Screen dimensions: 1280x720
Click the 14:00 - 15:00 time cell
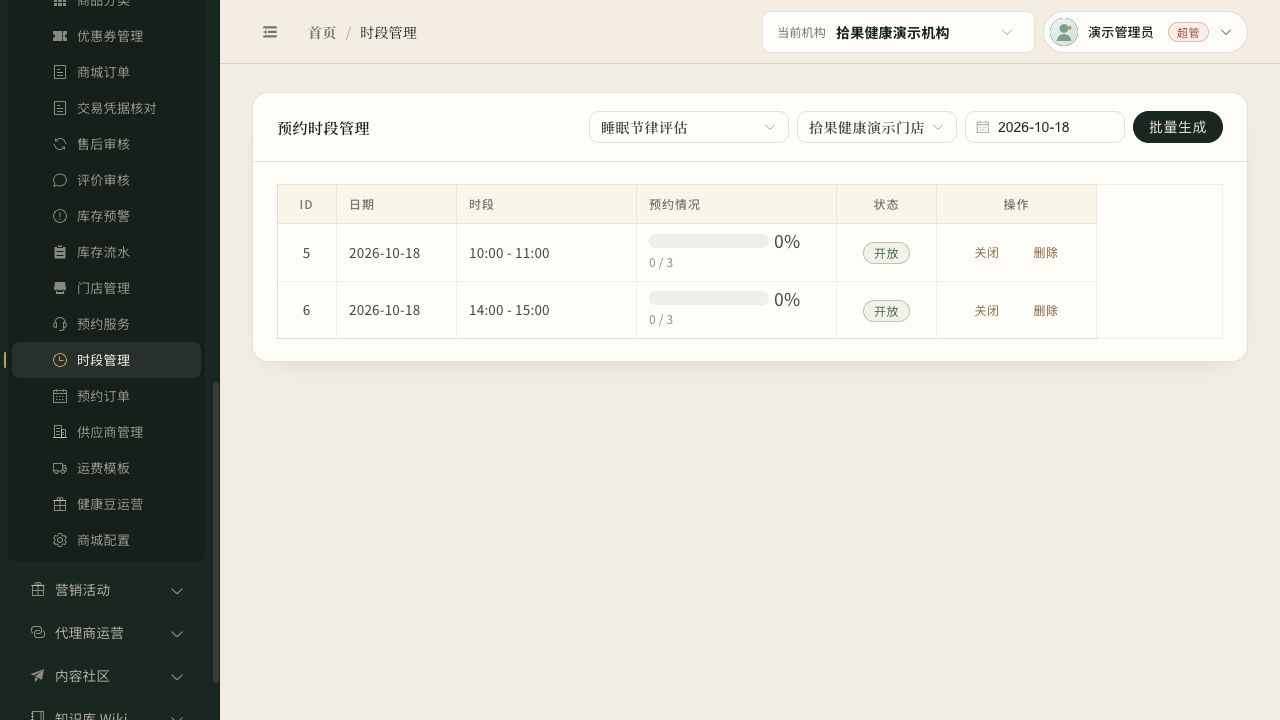pyautogui.click(x=546, y=310)
